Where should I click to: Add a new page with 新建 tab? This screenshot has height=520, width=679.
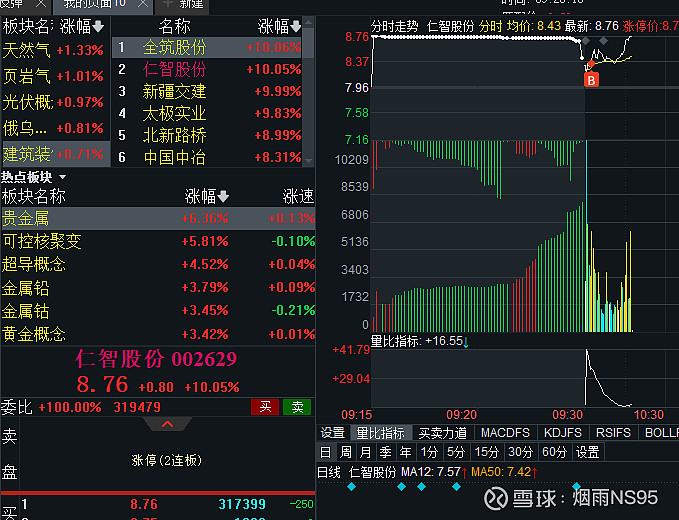click(x=183, y=5)
